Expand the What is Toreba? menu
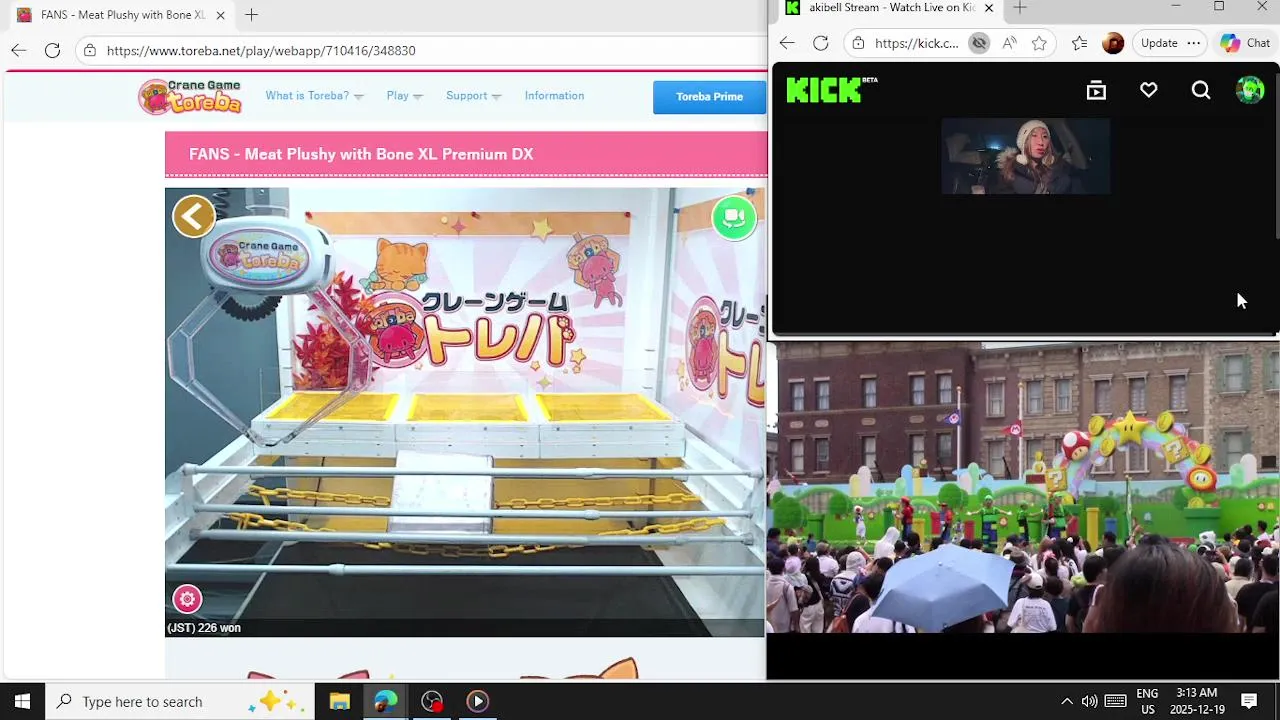The image size is (1280, 720). (x=314, y=96)
